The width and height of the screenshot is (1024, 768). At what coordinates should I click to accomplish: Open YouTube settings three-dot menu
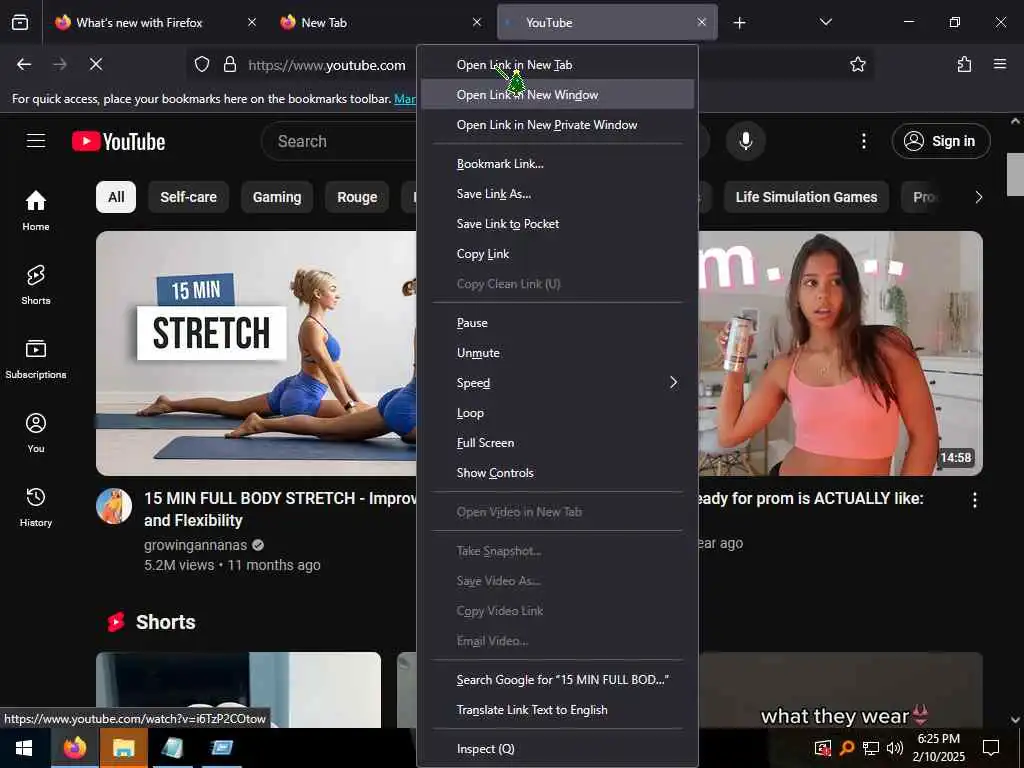[863, 141]
